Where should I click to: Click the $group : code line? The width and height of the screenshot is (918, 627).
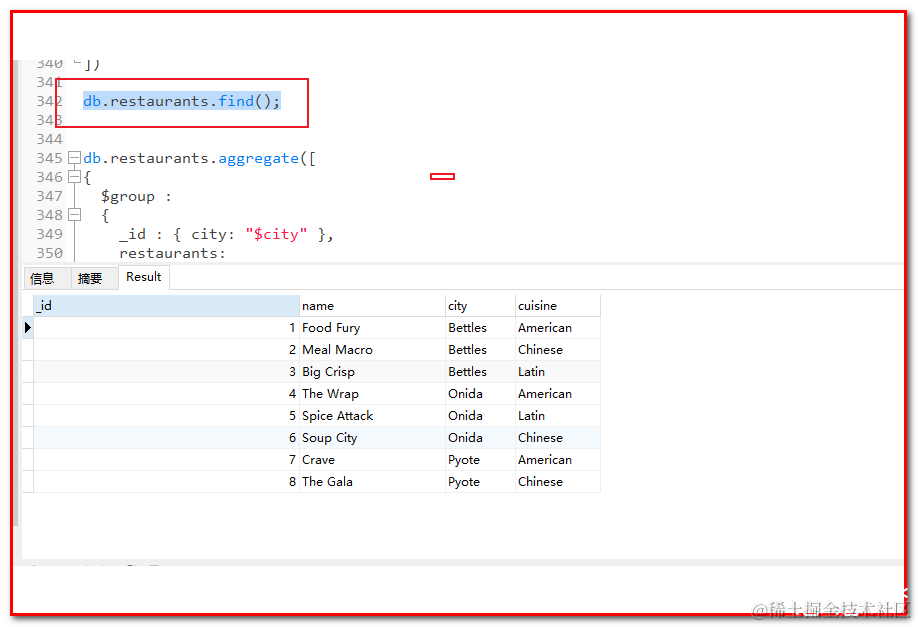136,197
